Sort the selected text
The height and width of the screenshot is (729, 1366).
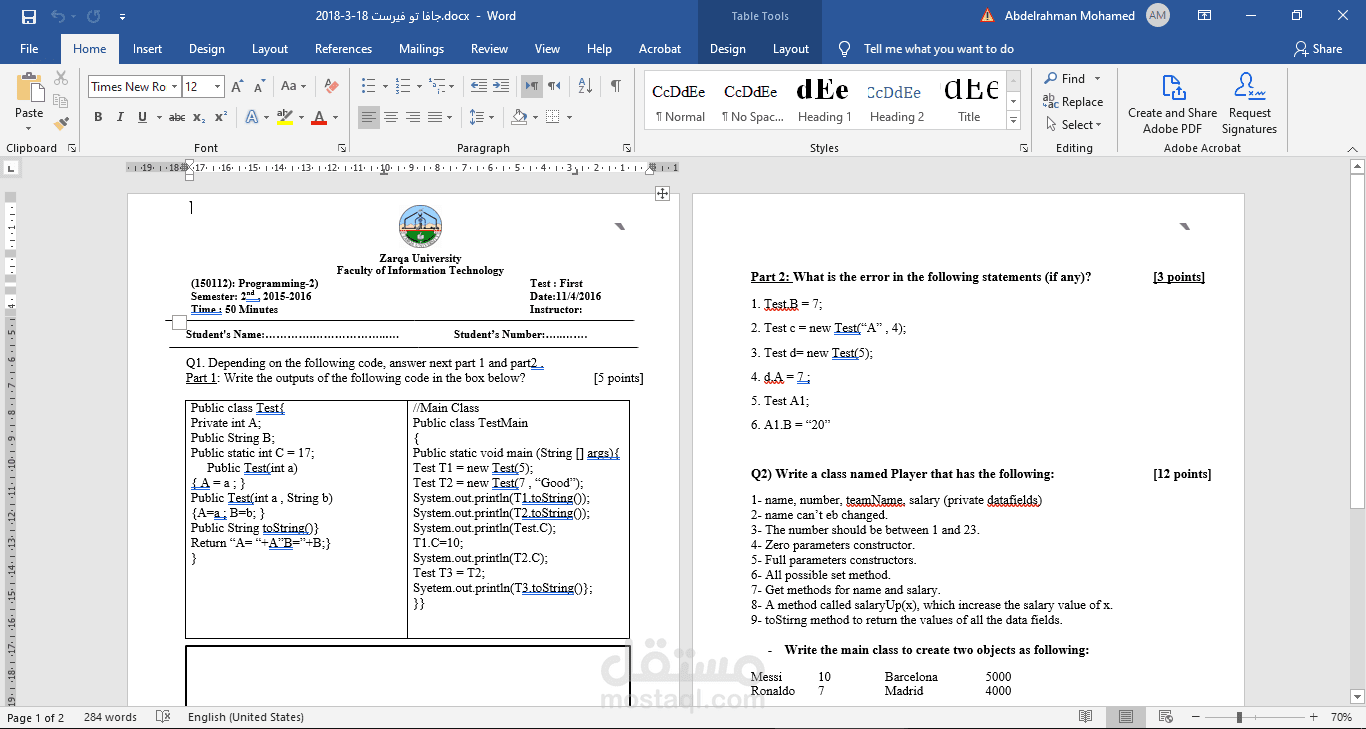coord(586,86)
